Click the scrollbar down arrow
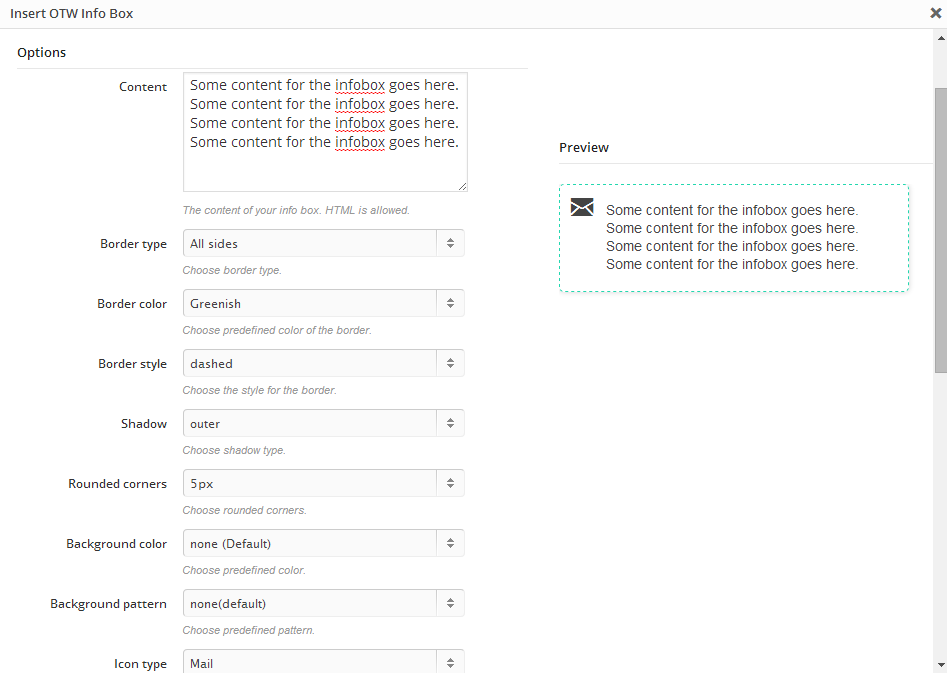Viewport: 947px width, 673px height. click(941, 663)
